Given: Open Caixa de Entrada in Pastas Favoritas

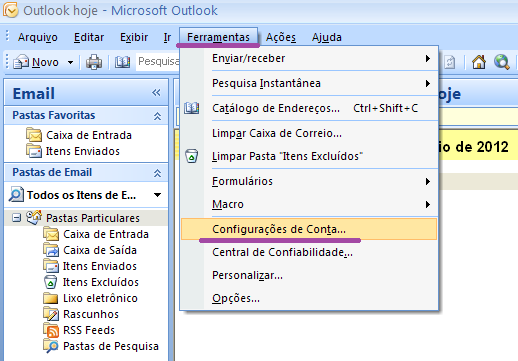Looking at the screenshot, I should [x=89, y=135].
